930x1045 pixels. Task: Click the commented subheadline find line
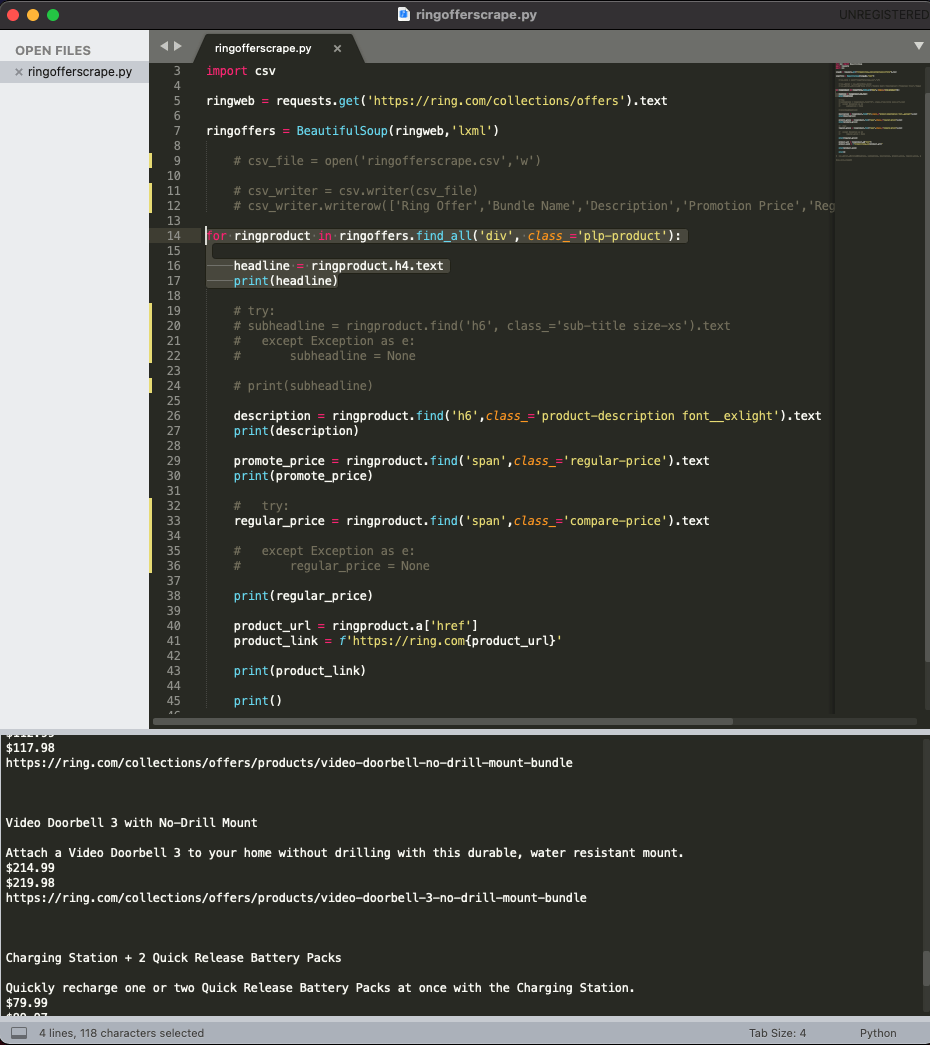[482, 326]
